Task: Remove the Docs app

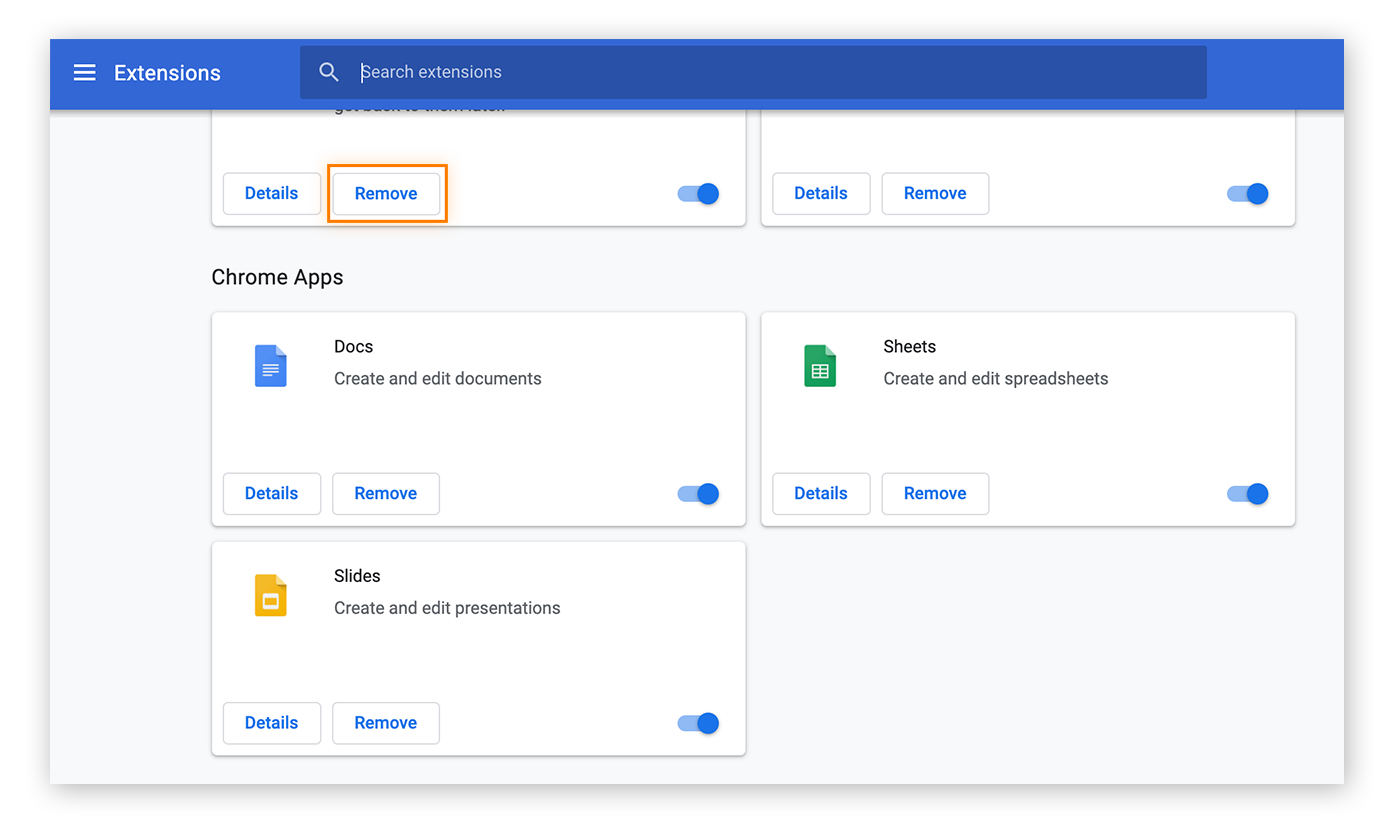Action: click(x=386, y=494)
